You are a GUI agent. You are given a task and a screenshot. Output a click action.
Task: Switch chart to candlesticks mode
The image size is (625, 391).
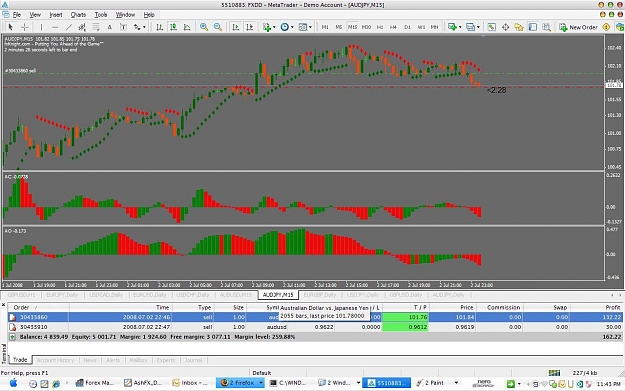(x=173, y=27)
